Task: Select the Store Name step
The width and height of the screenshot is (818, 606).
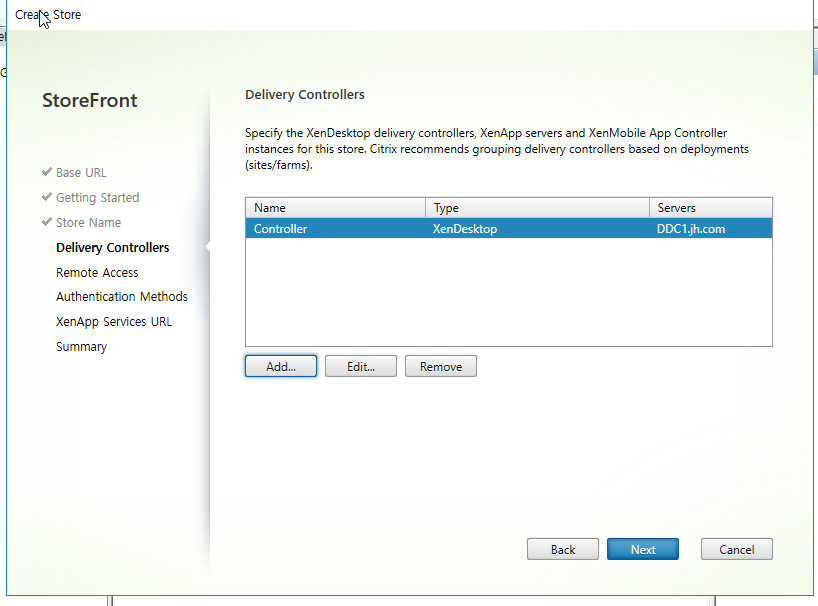Action: 89,223
